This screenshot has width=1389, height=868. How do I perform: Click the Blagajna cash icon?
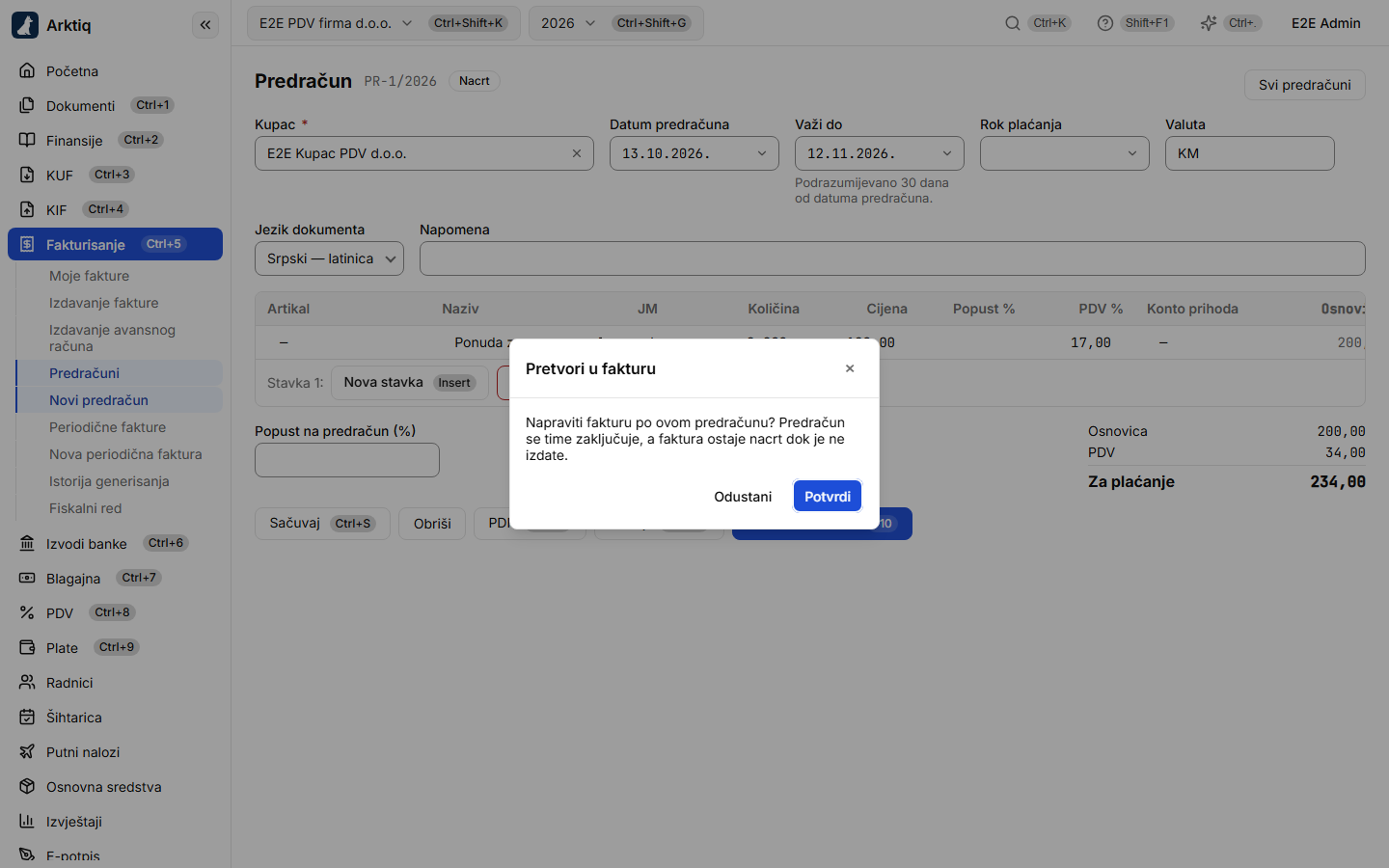click(27, 578)
